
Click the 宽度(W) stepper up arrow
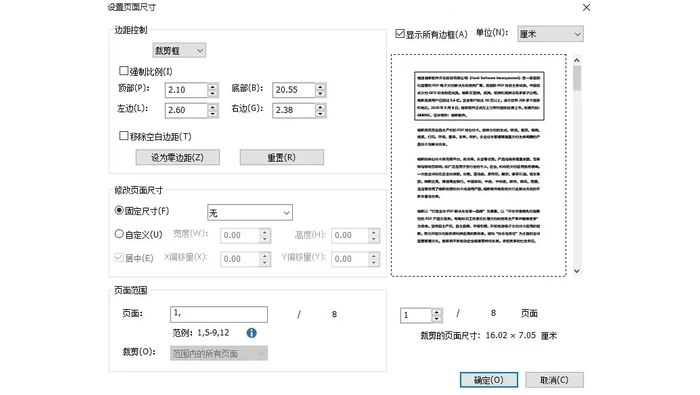(265, 232)
